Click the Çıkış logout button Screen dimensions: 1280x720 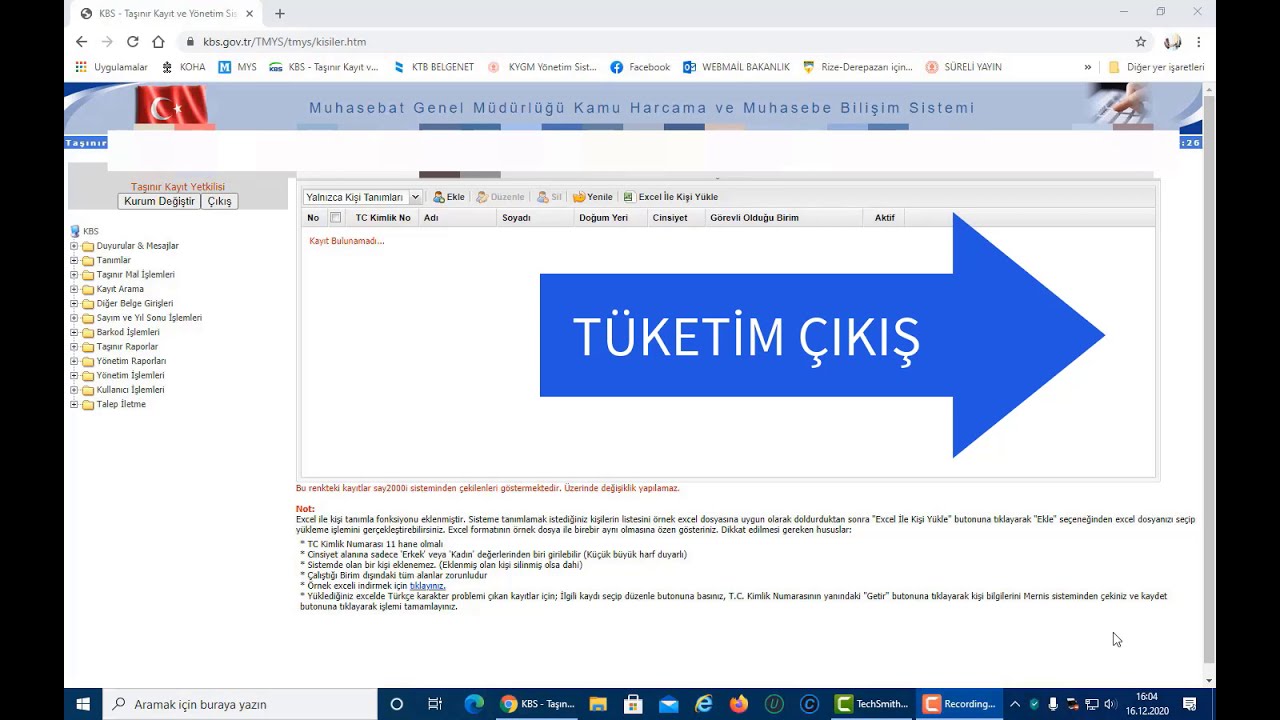pyautogui.click(x=220, y=201)
